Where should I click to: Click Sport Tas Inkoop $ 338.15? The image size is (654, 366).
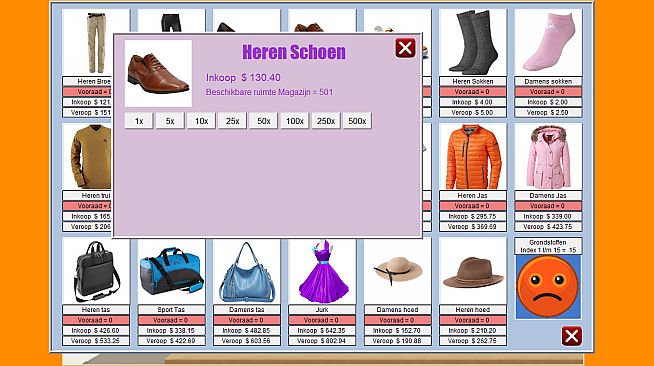pos(171,331)
